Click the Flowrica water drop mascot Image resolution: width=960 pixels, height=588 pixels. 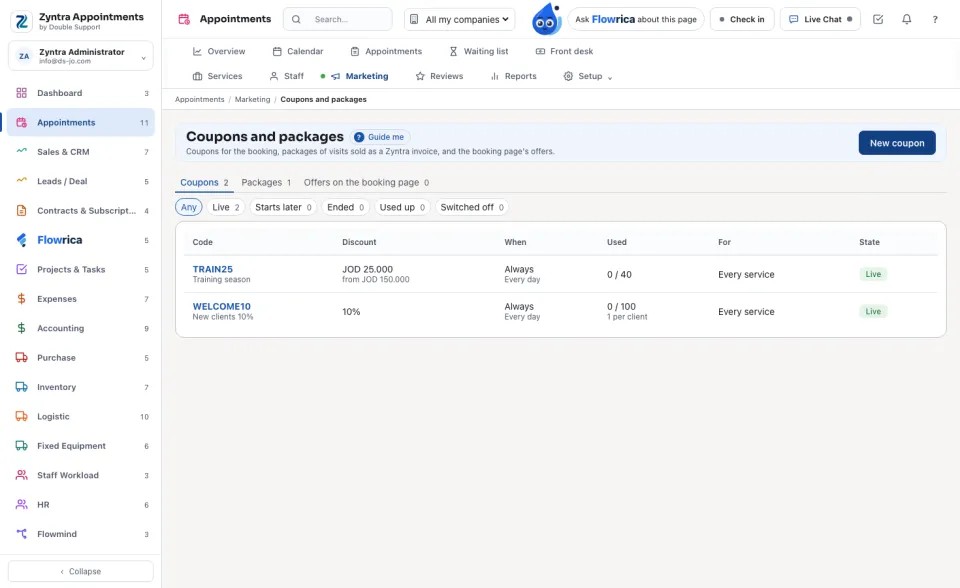[546, 19]
